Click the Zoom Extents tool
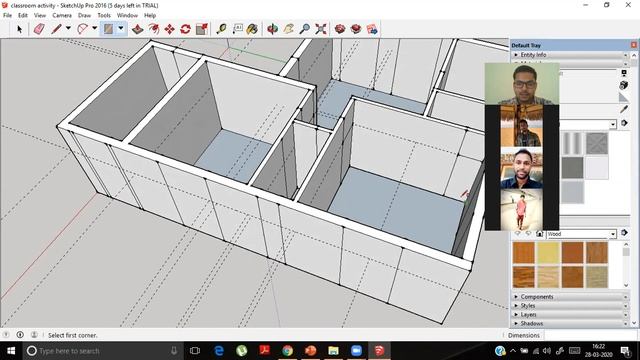Screen dimensions: 640x360 (321, 29)
